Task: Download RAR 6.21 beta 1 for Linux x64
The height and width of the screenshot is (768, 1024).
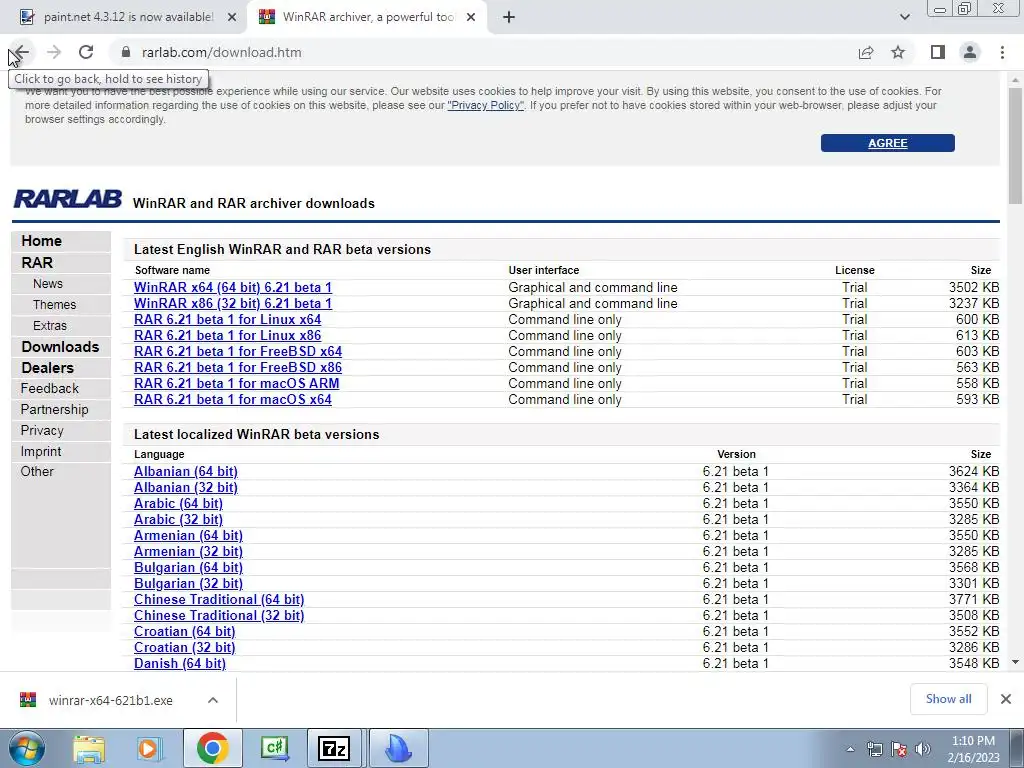Action: (227, 319)
